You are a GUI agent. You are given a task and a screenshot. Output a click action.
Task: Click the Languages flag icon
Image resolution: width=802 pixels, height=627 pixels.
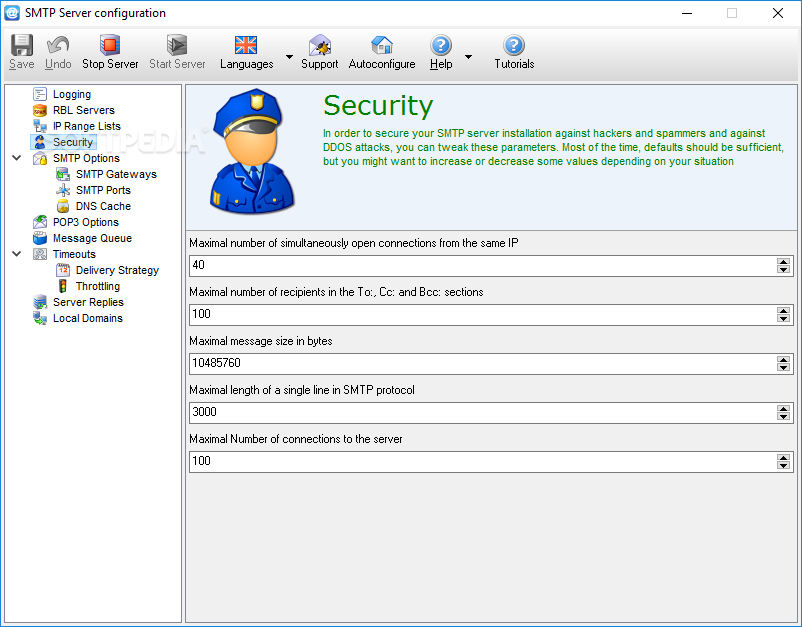(246, 45)
